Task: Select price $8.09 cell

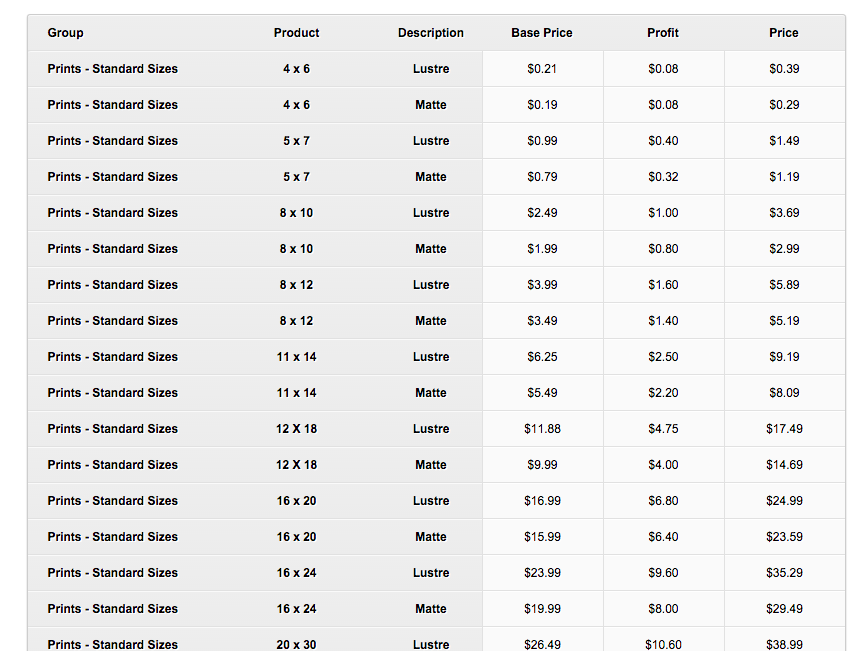Action: point(784,392)
